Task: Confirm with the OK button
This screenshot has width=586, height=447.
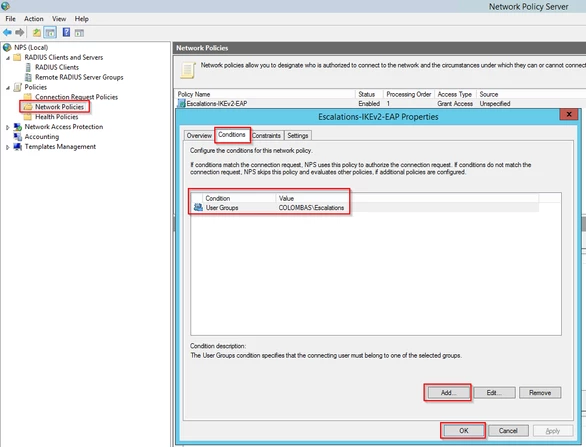Action: (463, 431)
